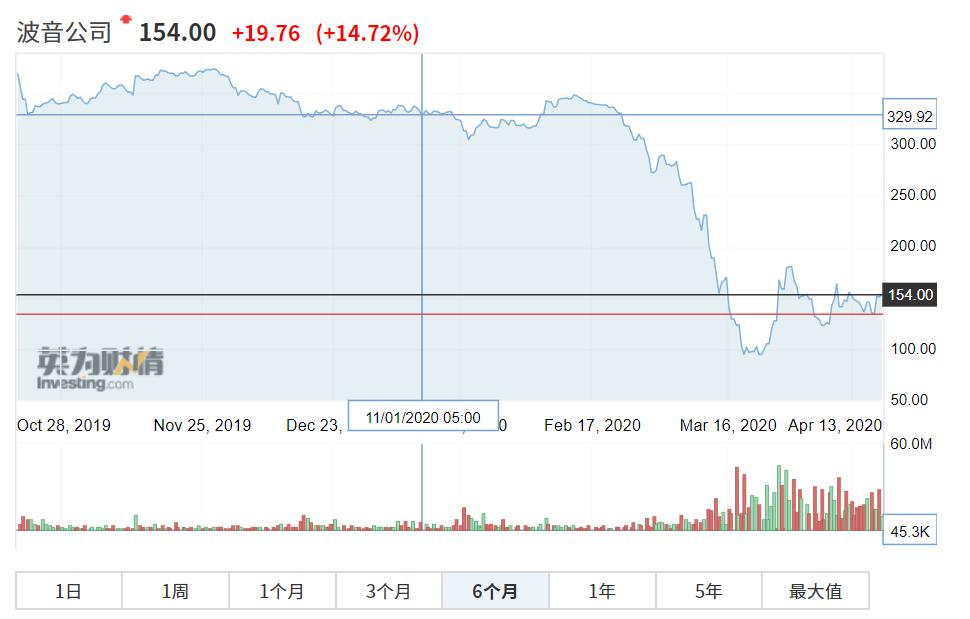Click the boxed 329.92 price level label
Screen dimensions: 970x619
908,114
